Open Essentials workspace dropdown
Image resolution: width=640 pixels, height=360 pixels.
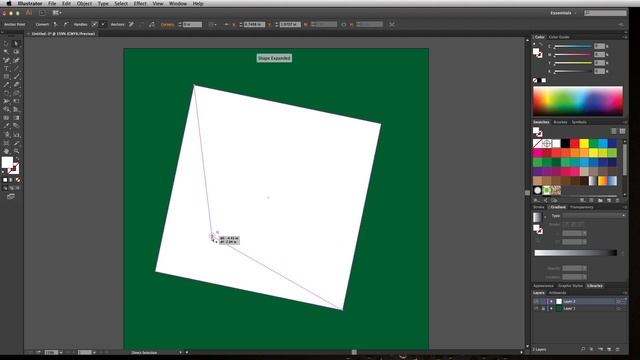pyautogui.click(x=564, y=13)
